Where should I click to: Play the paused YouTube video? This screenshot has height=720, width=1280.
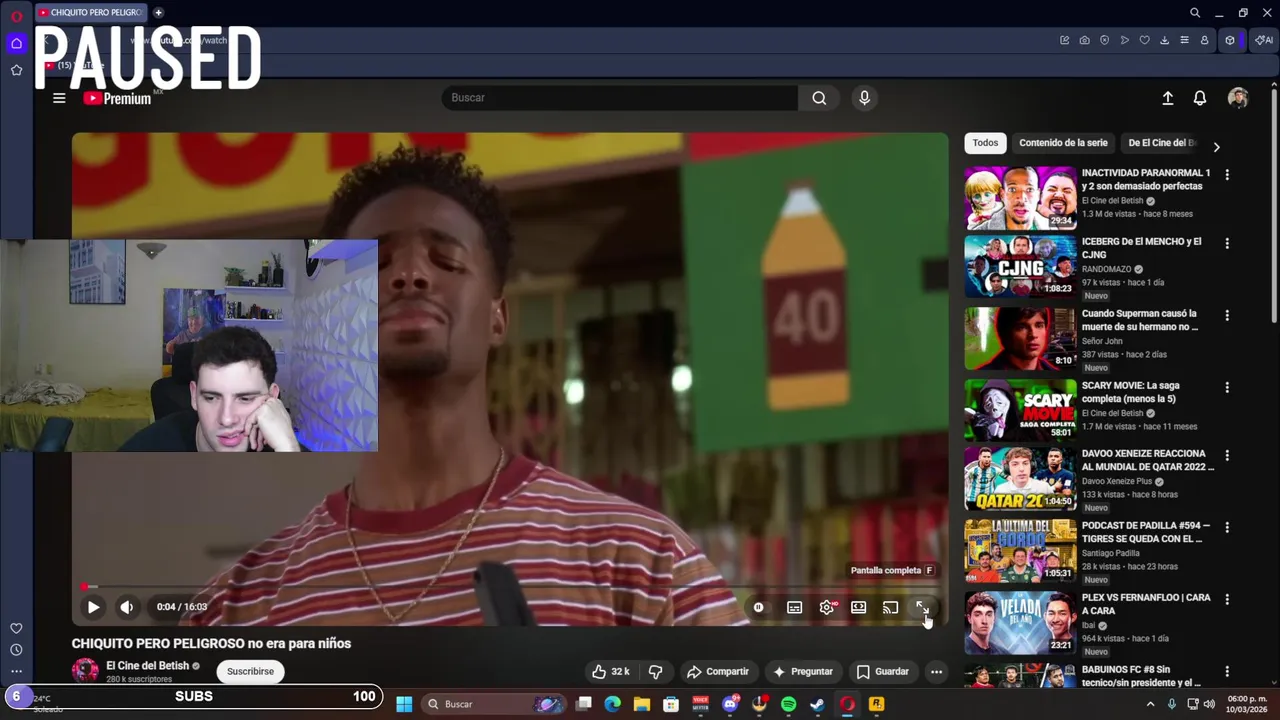point(93,607)
